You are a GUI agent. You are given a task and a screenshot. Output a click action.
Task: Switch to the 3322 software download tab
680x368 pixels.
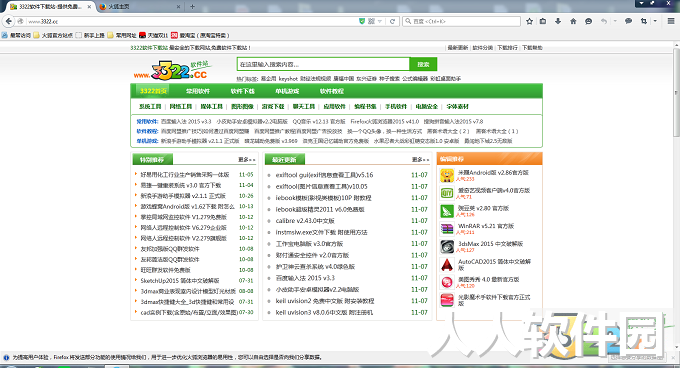point(51,7)
